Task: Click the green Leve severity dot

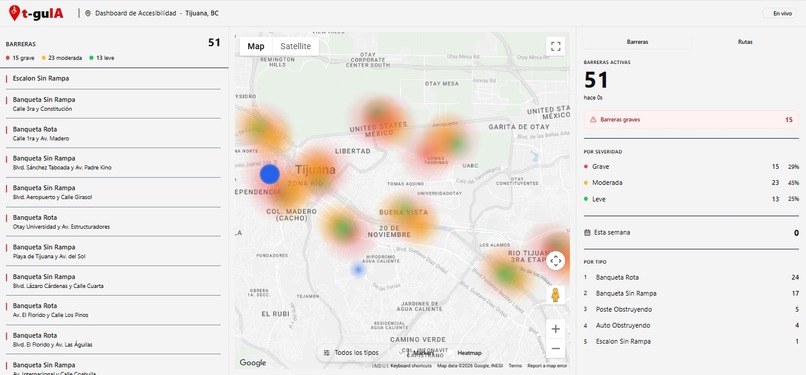Action: point(586,199)
